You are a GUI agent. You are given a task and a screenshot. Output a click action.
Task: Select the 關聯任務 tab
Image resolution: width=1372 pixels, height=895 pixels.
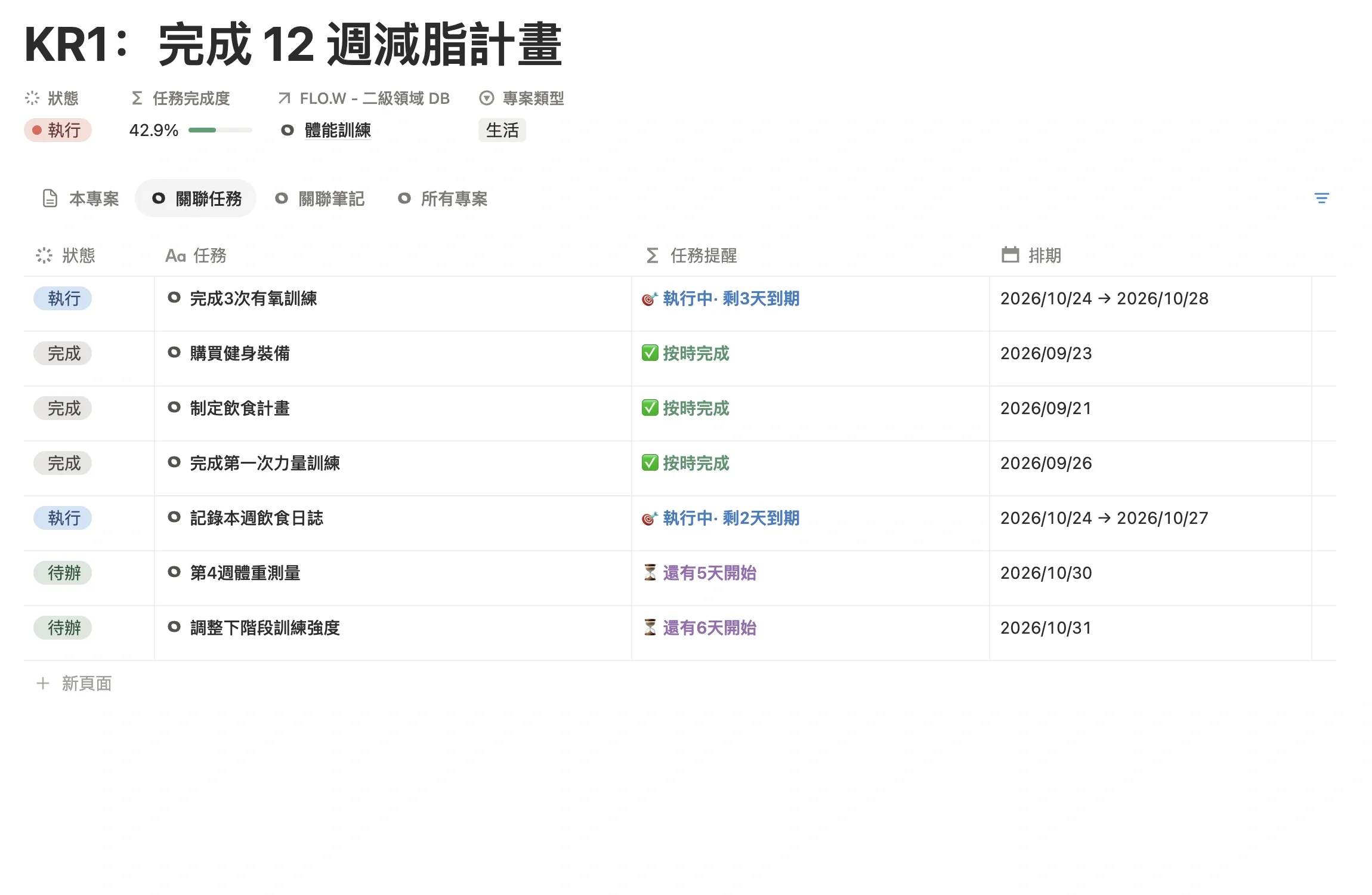pos(196,199)
